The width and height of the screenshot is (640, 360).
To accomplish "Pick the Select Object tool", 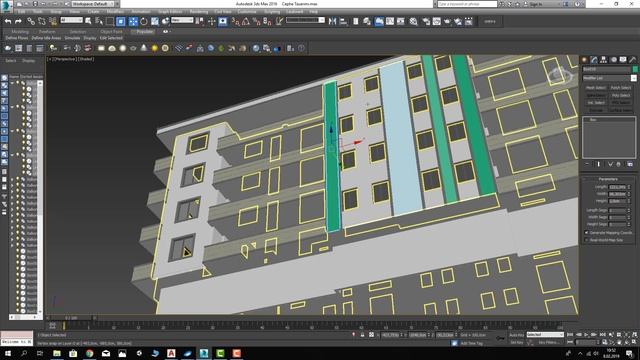I will click(x=88, y=21).
